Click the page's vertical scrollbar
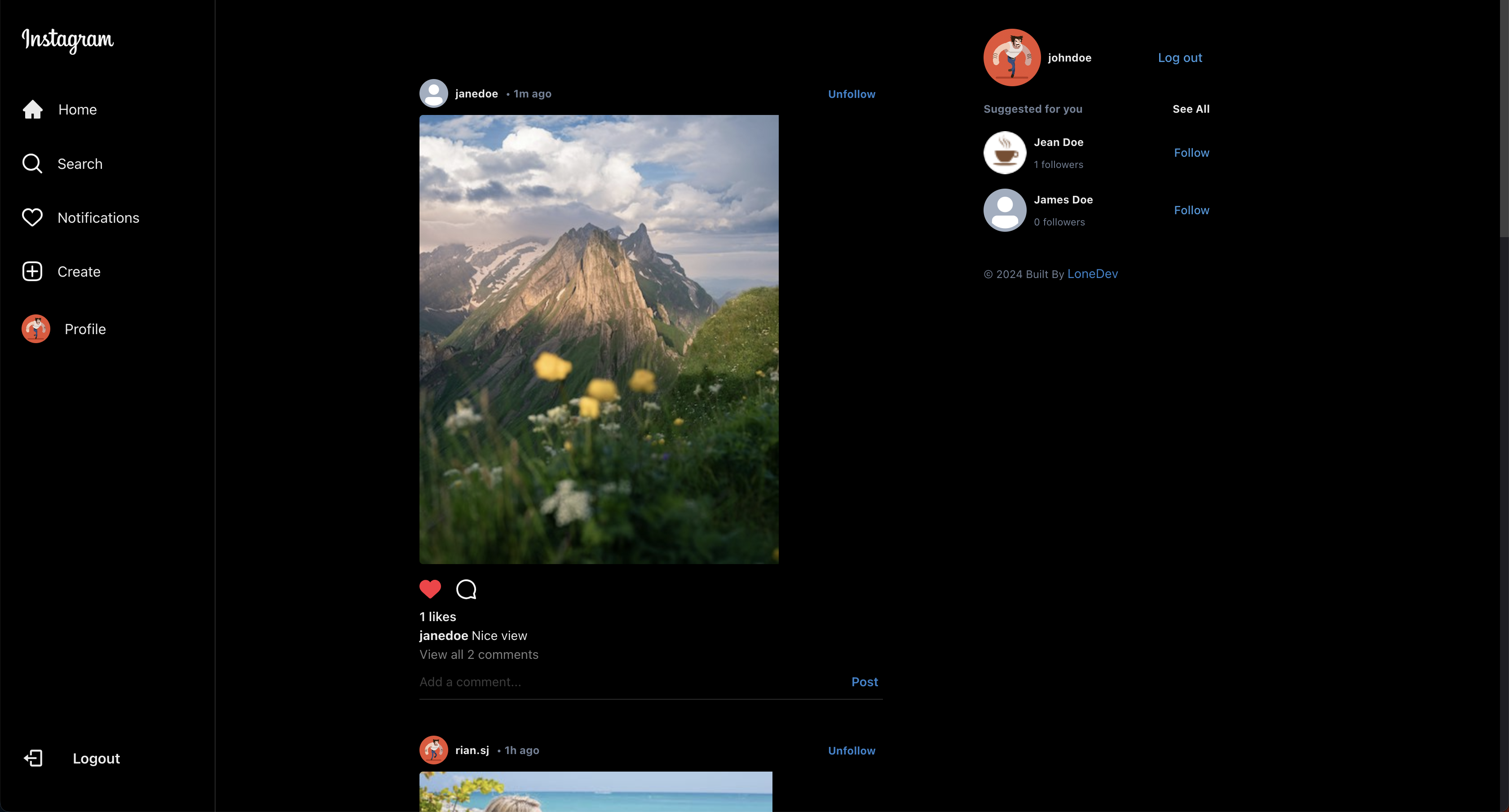This screenshot has width=1509, height=812. pos(1504,117)
